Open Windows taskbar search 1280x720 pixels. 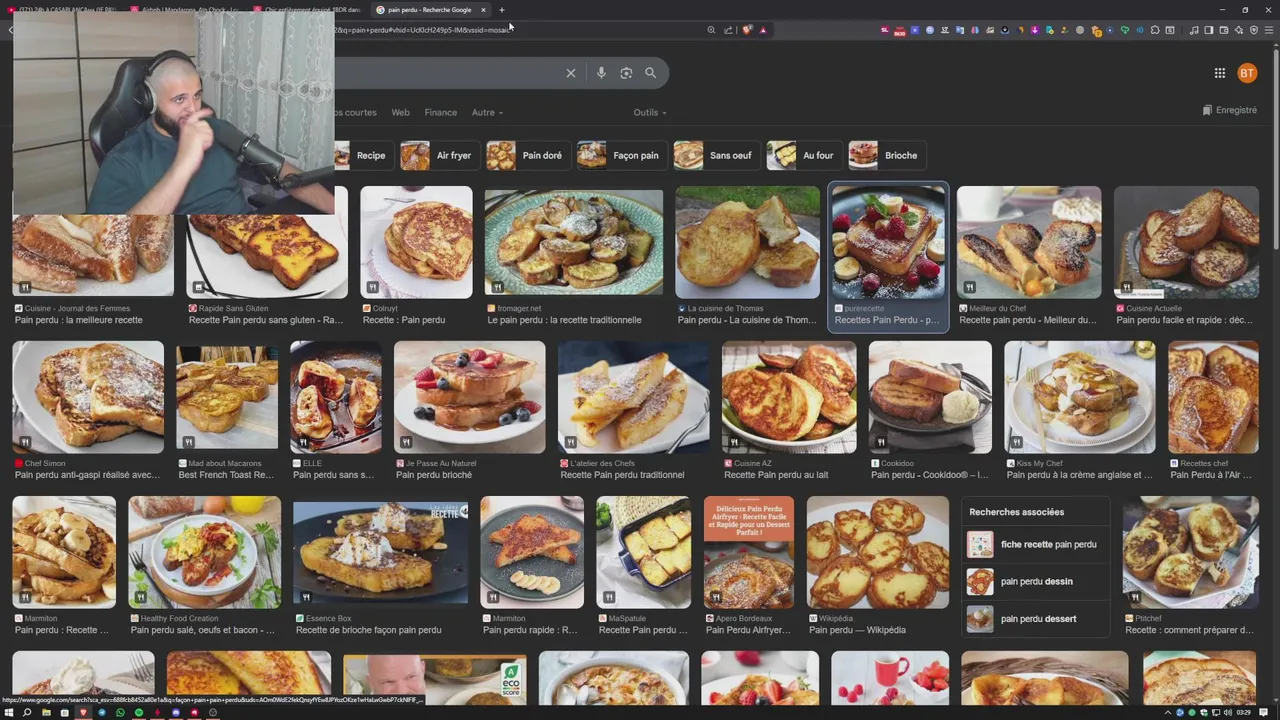coord(27,712)
